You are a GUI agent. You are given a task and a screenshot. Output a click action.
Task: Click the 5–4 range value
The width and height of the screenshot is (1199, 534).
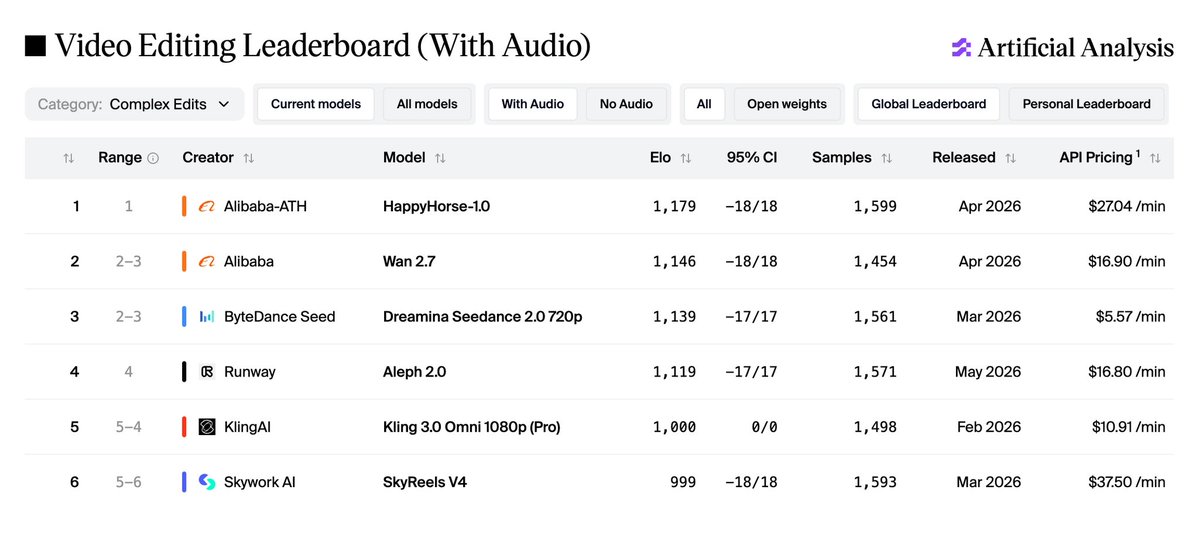click(128, 427)
